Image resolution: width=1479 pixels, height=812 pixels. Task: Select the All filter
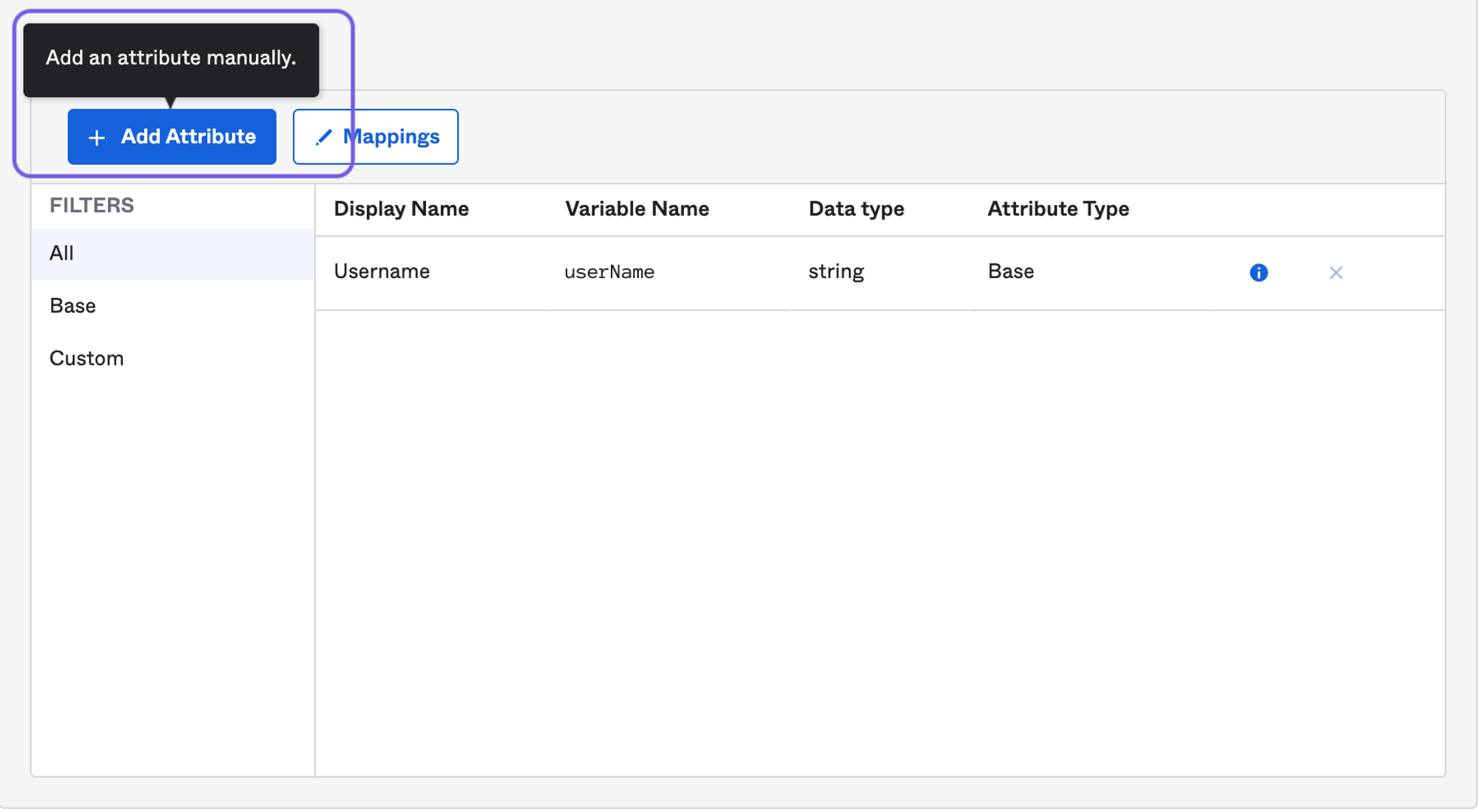[173, 254]
